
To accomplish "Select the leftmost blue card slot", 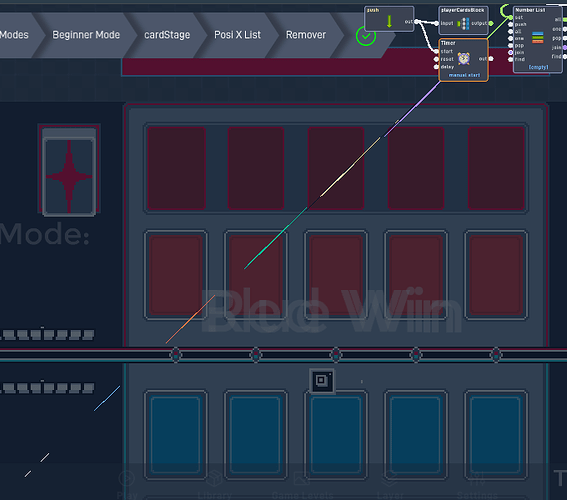I will [176, 435].
